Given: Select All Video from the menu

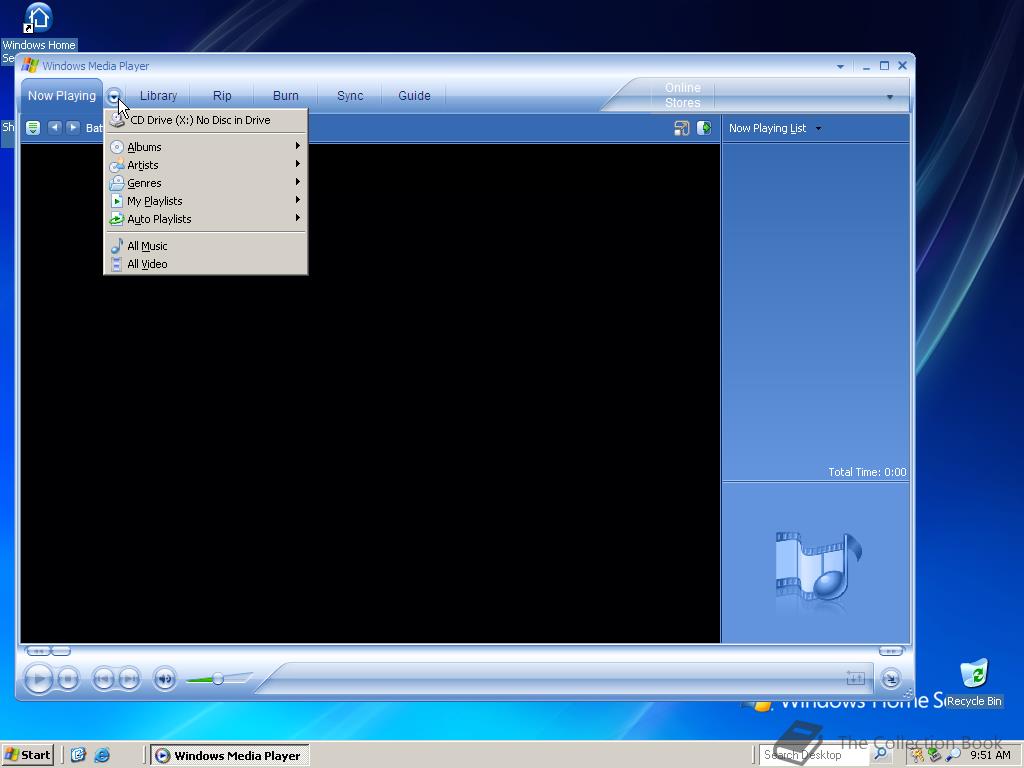Looking at the screenshot, I should point(206,264).
